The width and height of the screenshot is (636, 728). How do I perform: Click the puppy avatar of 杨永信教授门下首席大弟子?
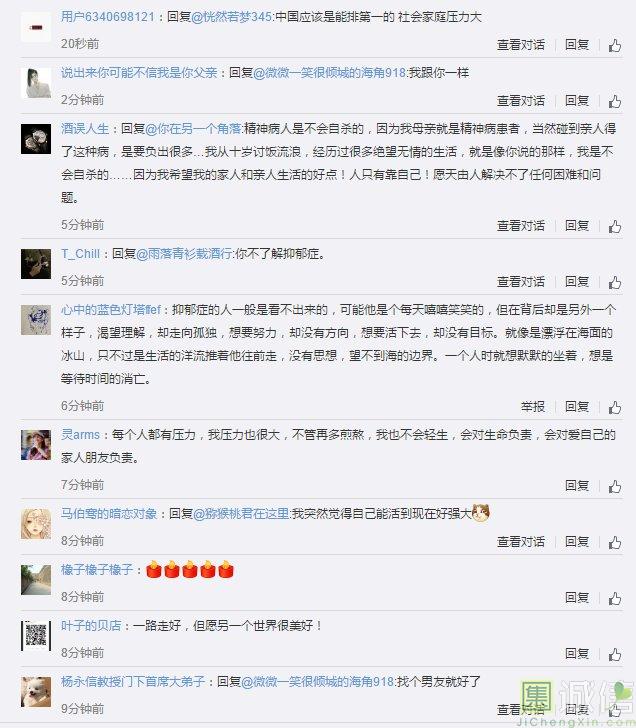pos(36,692)
